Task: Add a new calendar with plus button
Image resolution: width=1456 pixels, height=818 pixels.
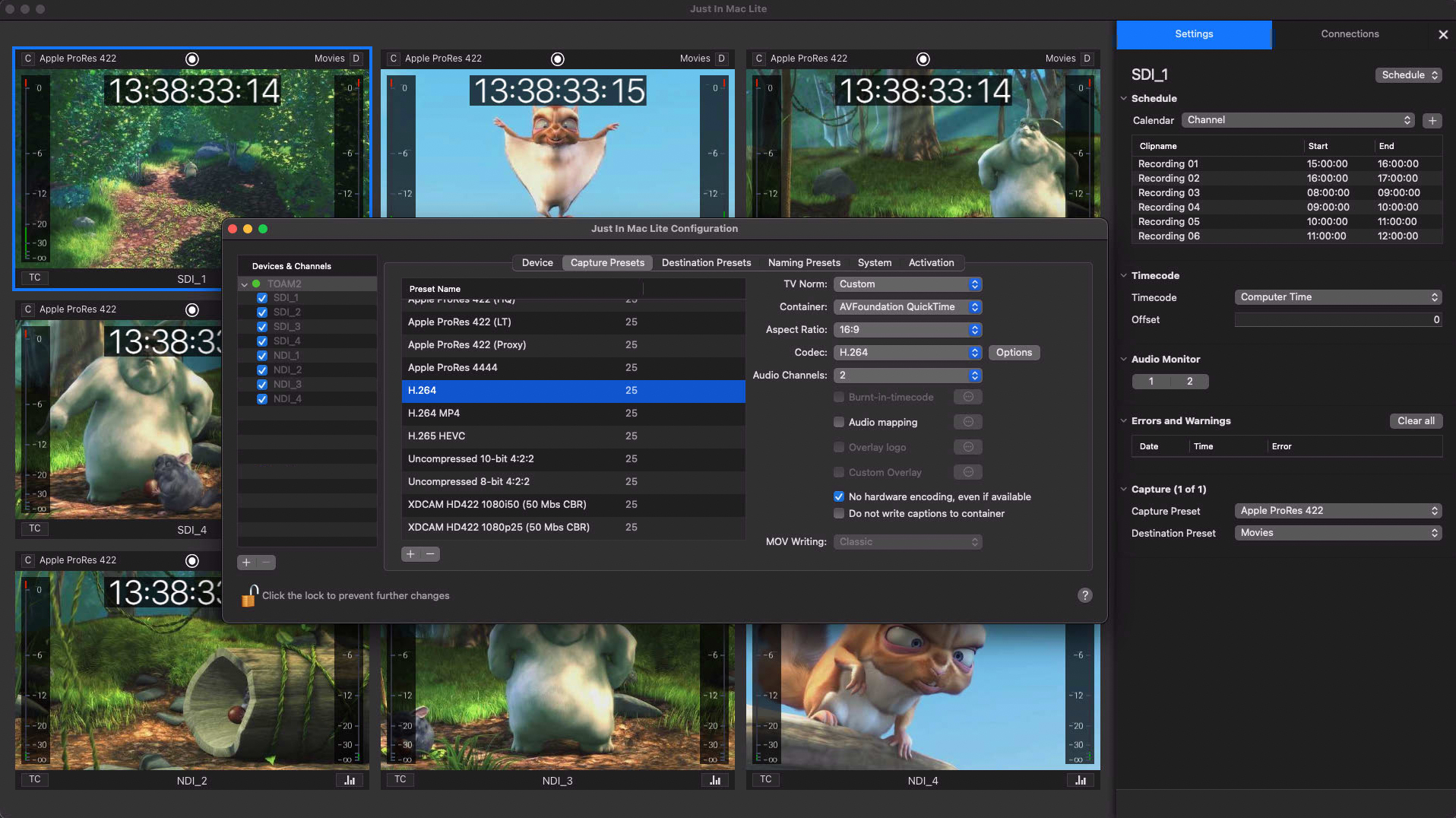Action: tap(1432, 120)
